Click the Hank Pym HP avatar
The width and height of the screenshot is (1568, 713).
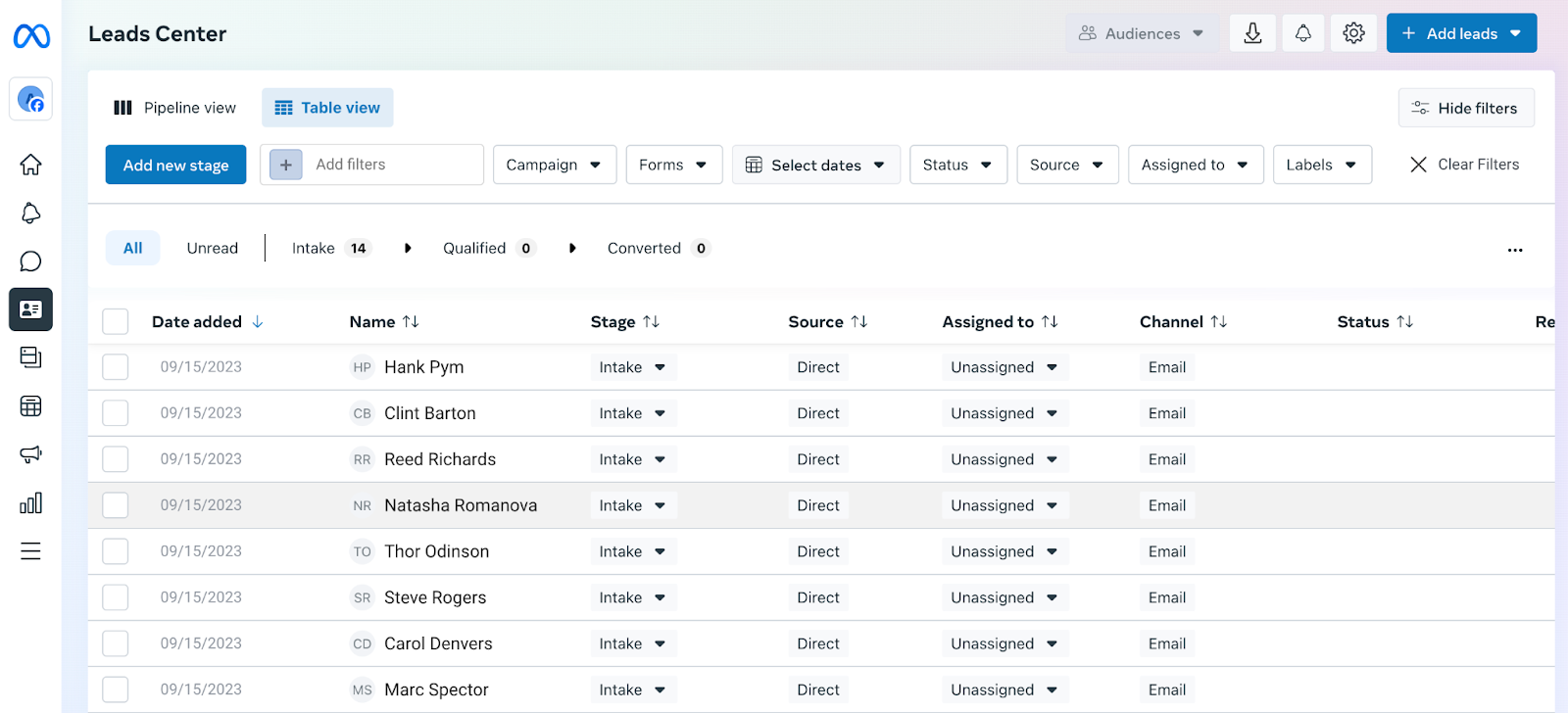click(363, 367)
